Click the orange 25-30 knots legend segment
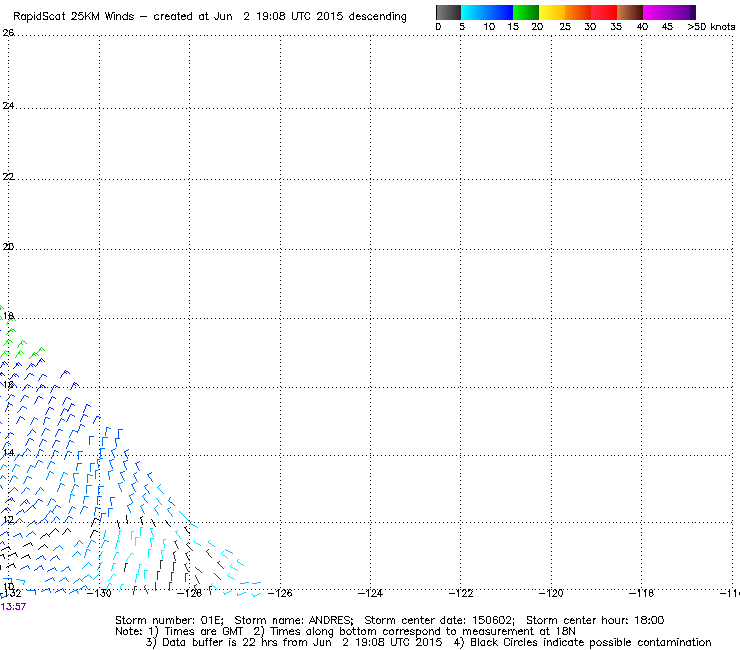This screenshot has width=740, height=650. tap(578, 12)
